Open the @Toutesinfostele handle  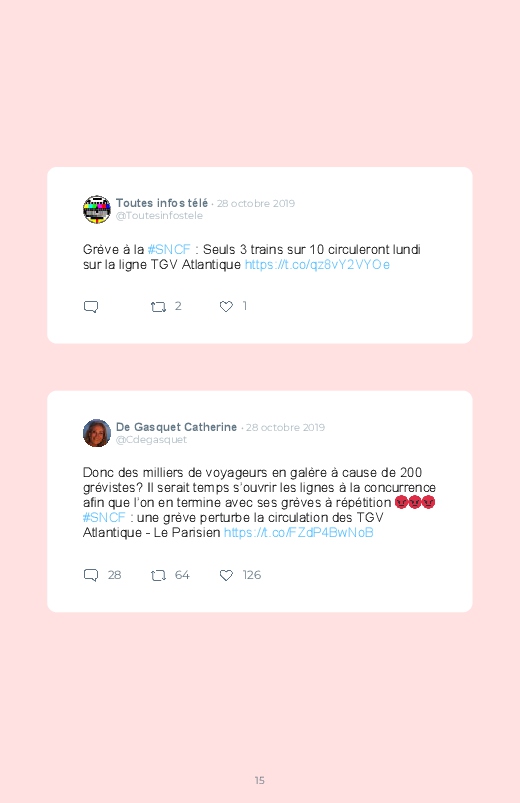(x=159, y=216)
